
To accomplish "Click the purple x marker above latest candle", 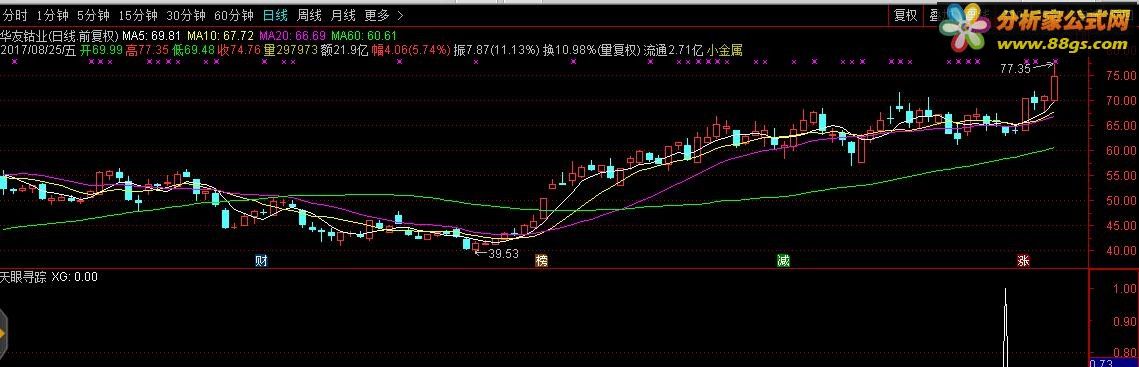I will click(1056, 62).
